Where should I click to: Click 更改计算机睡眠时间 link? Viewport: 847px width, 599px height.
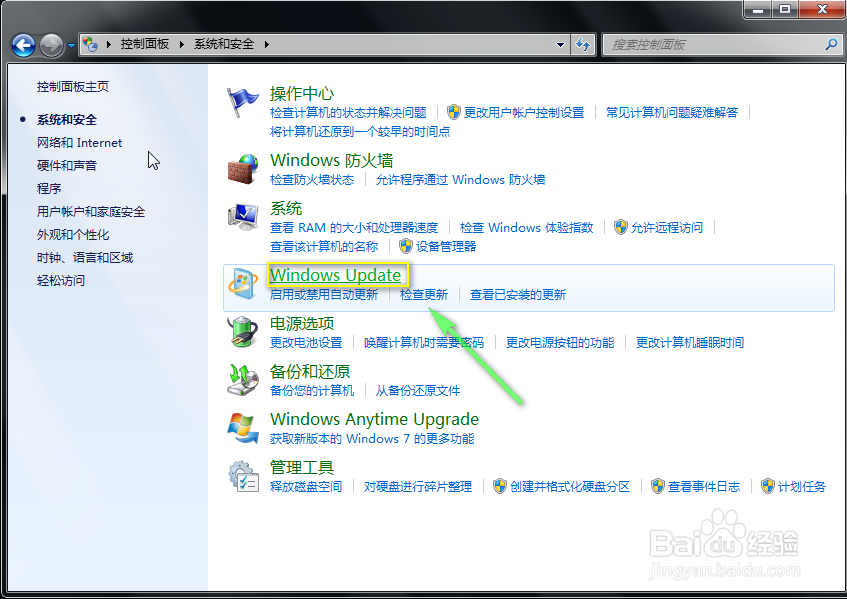click(x=690, y=342)
